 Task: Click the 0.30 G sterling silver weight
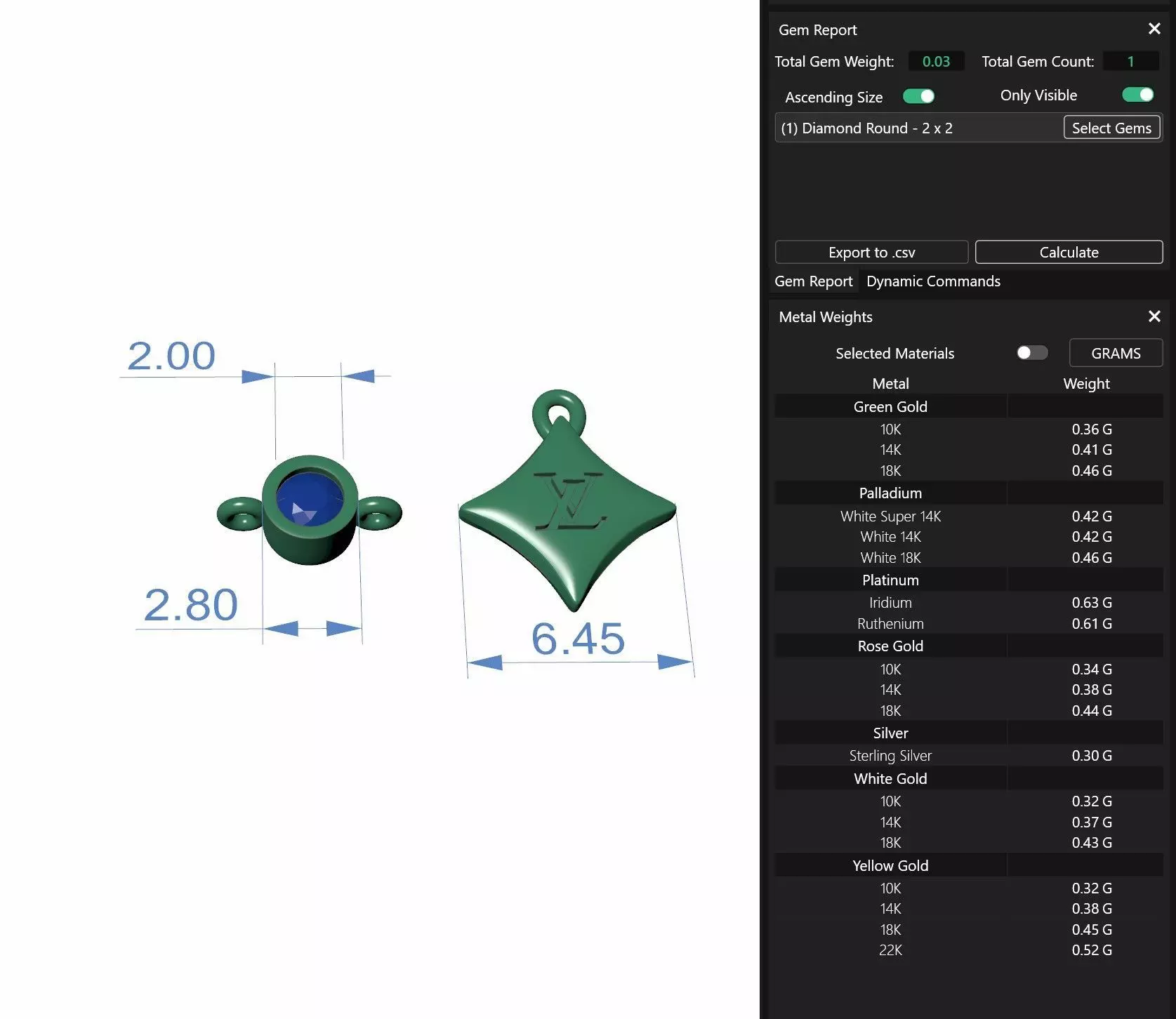coord(1092,755)
